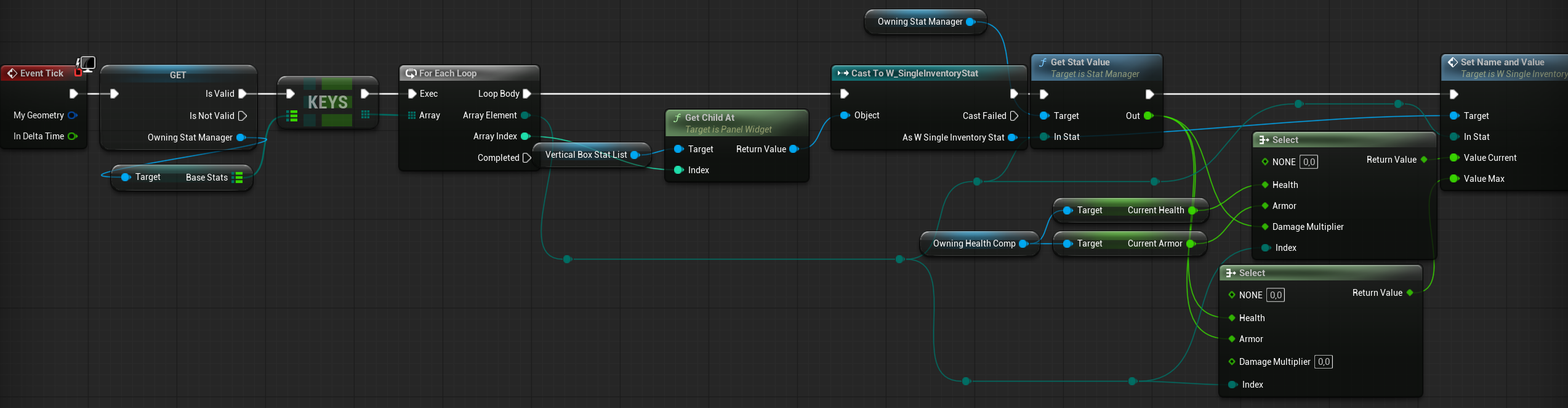Screen dimensions: 1568x408
Task: Click the Get Stat Value function icon
Action: pos(1043,62)
